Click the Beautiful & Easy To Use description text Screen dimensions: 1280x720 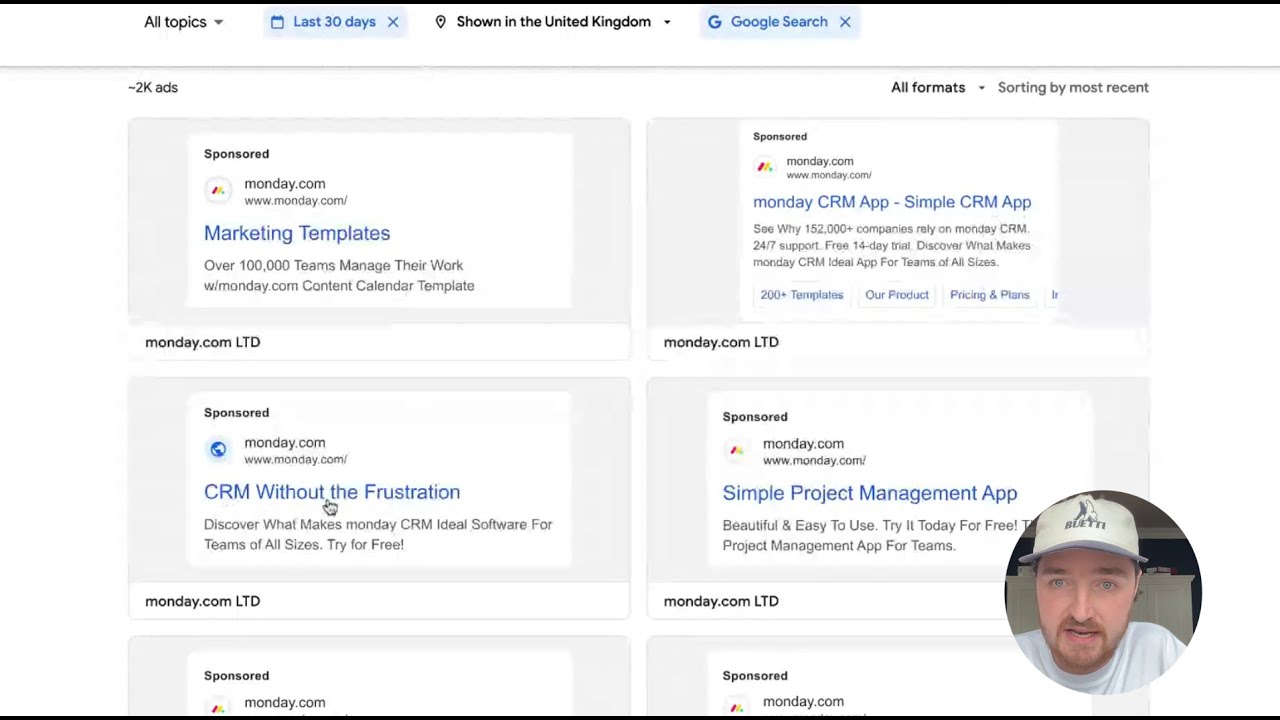point(876,535)
